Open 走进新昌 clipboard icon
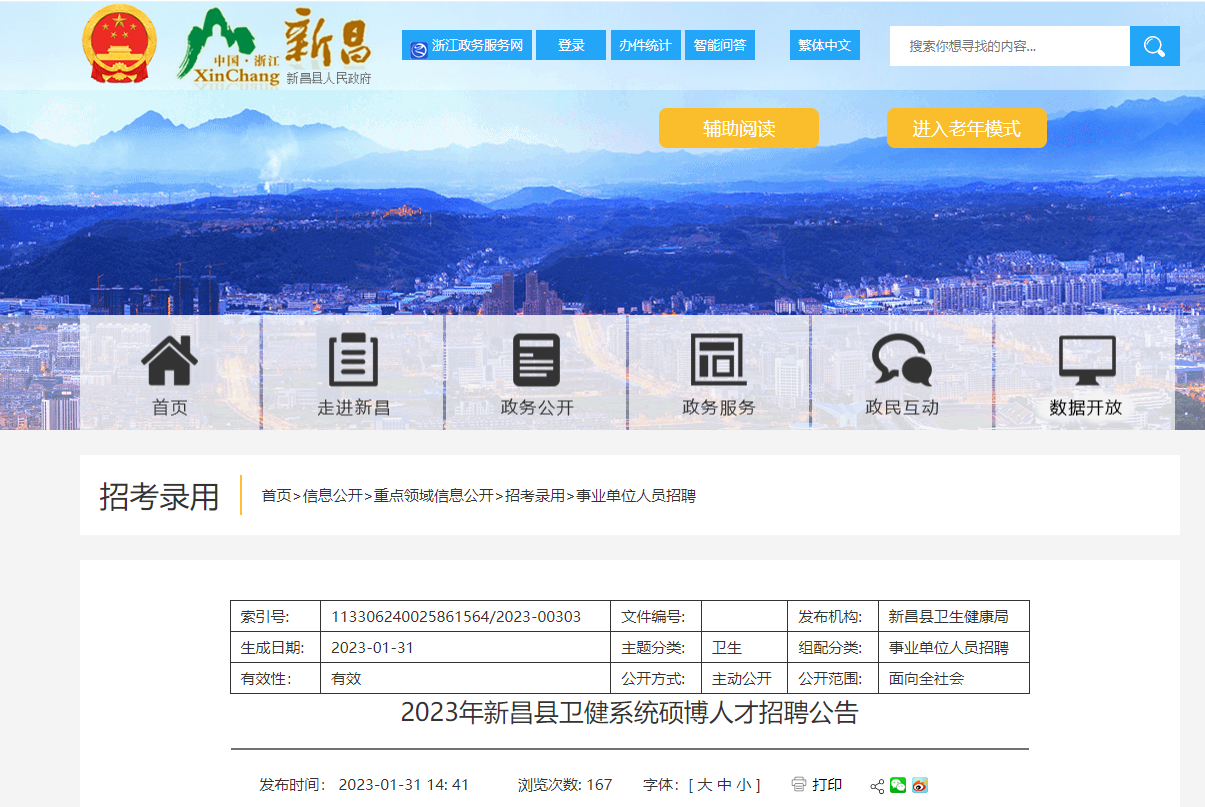 click(x=353, y=362)
